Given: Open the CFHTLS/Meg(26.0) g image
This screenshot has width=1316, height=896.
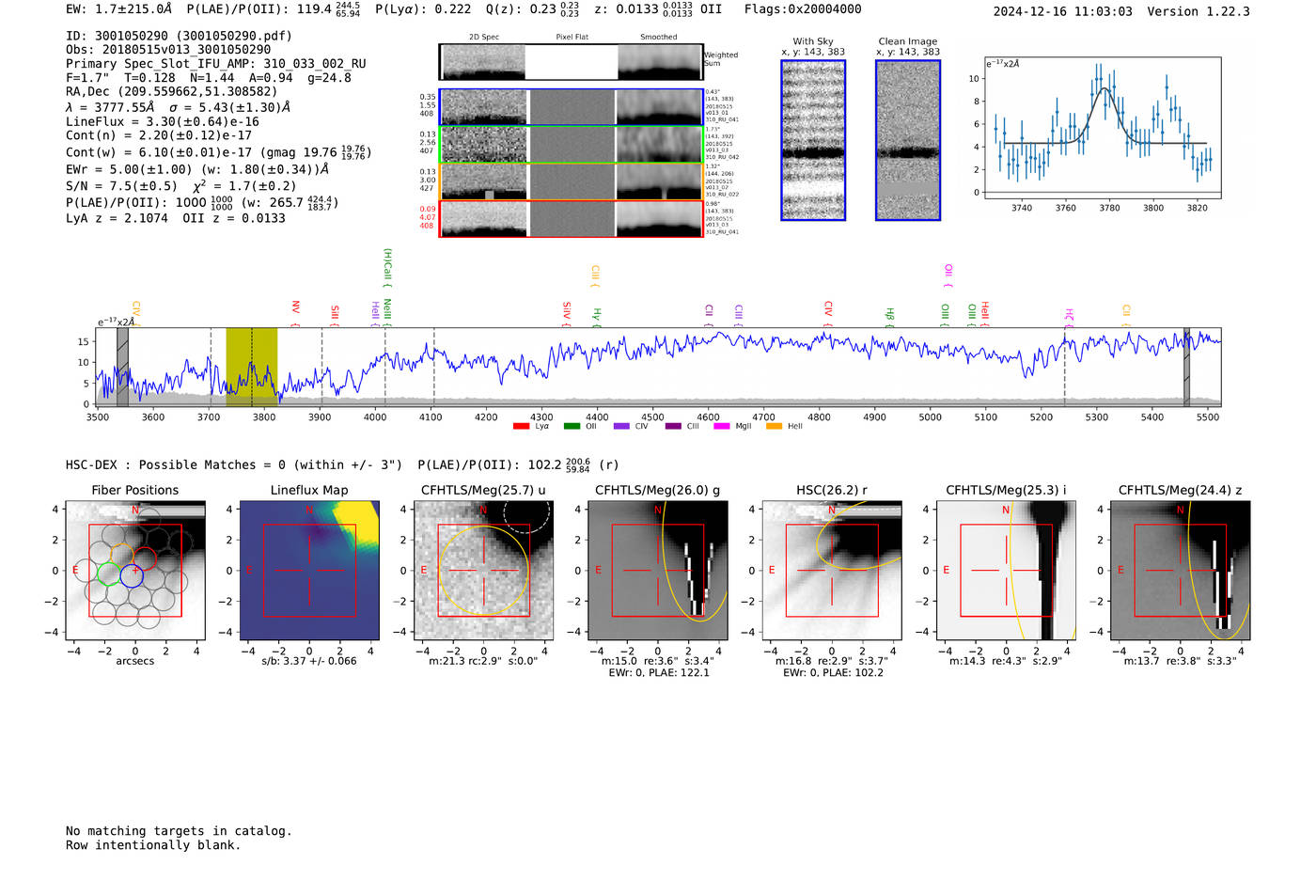Looking at the screenshot, I should pos(658,571).
